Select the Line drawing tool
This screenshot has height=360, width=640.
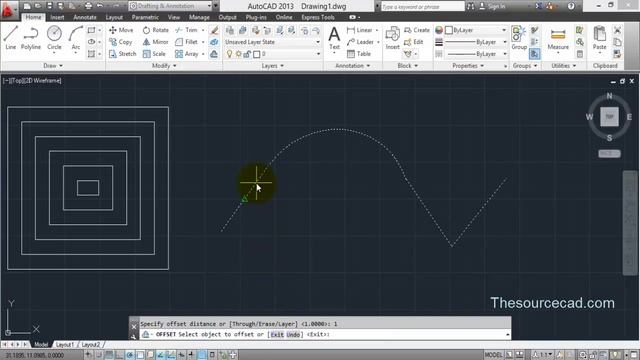point(11,38)
